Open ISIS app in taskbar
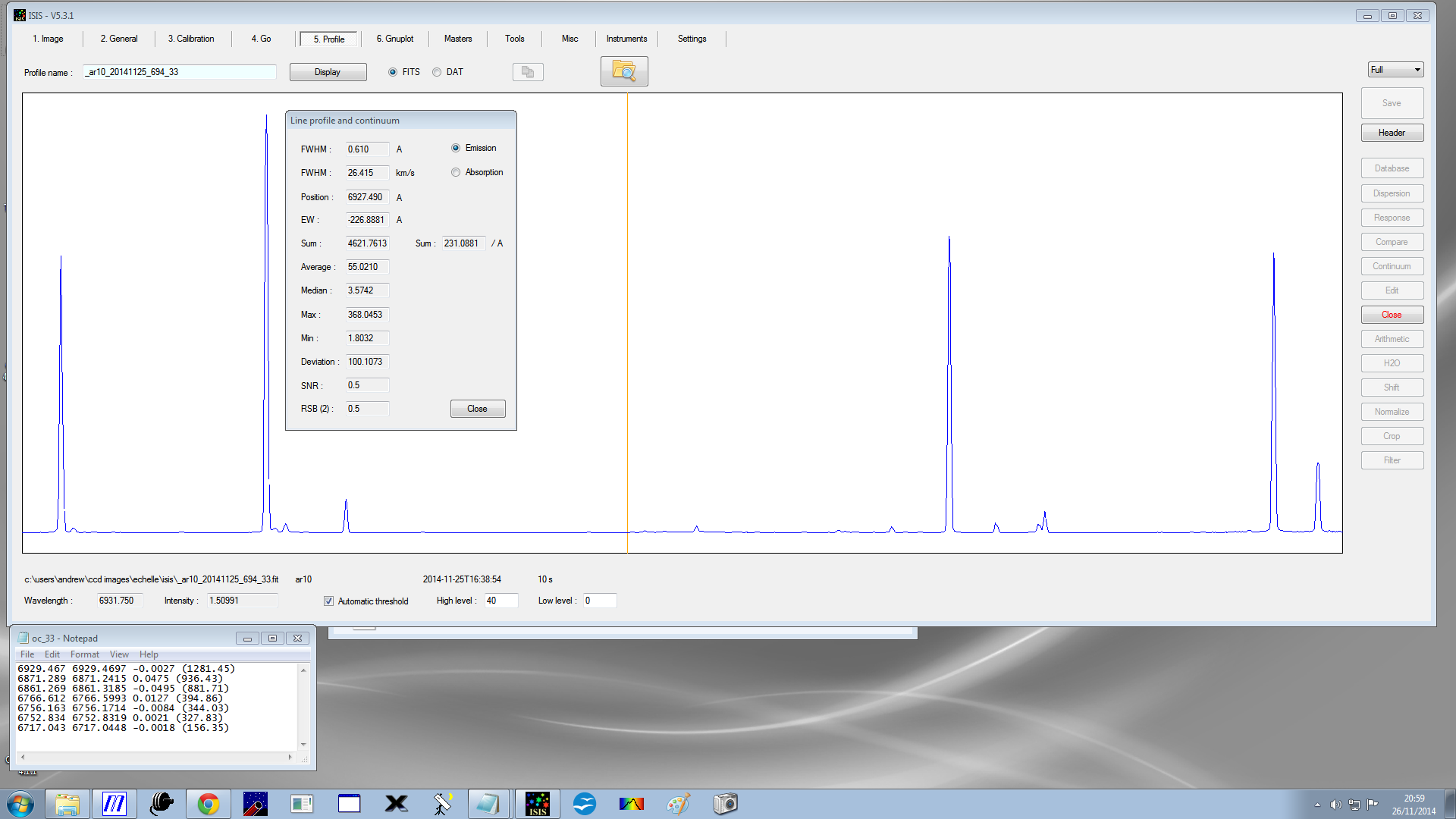Screen dimensions: 1456x819 (537, 804)
